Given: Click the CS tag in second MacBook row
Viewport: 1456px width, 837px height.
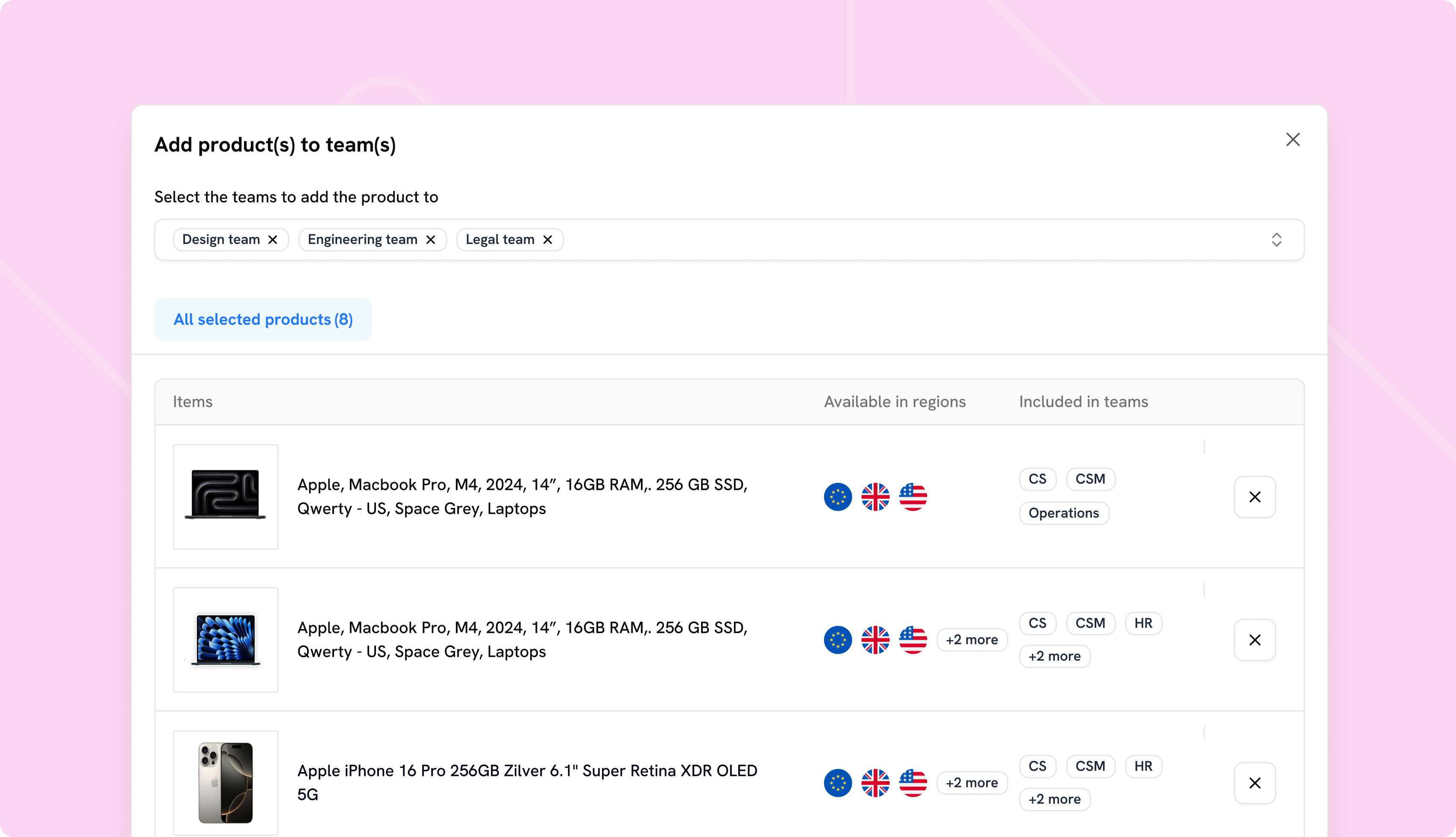Looking at the screenshot, I should (1037, 623).
